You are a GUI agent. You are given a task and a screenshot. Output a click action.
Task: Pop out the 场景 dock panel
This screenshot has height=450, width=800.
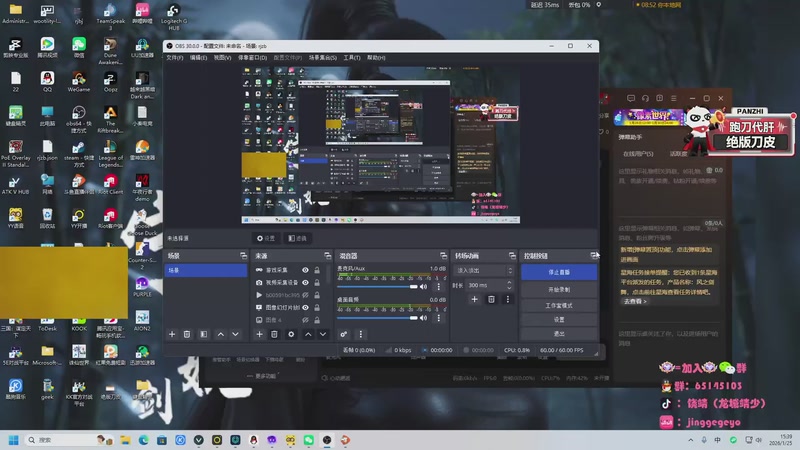(x=243, y=256)
